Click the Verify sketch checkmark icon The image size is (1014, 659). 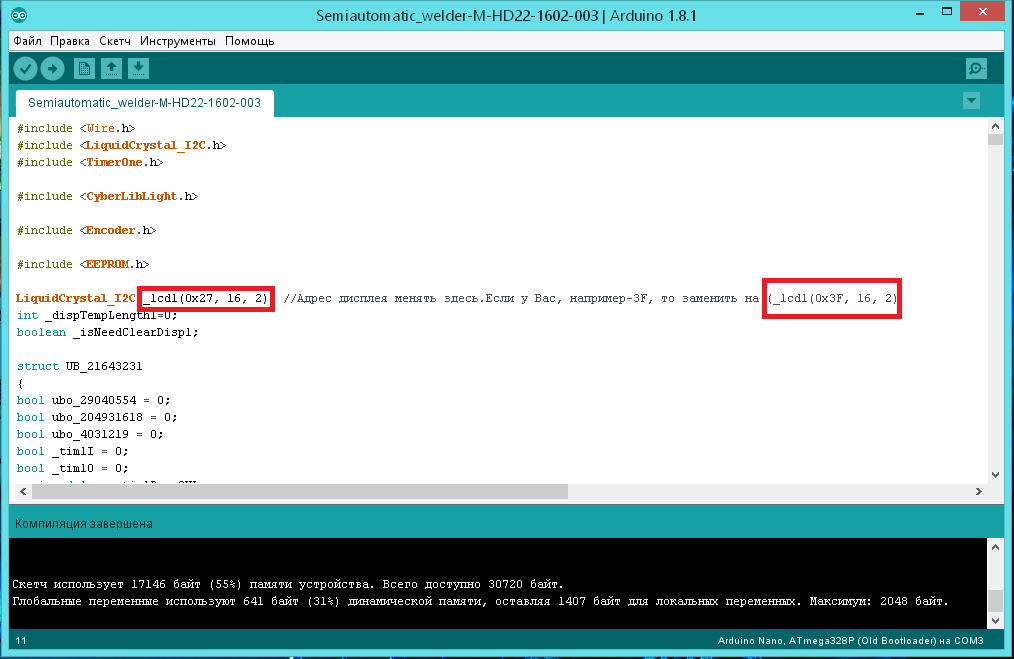(25, 68)
